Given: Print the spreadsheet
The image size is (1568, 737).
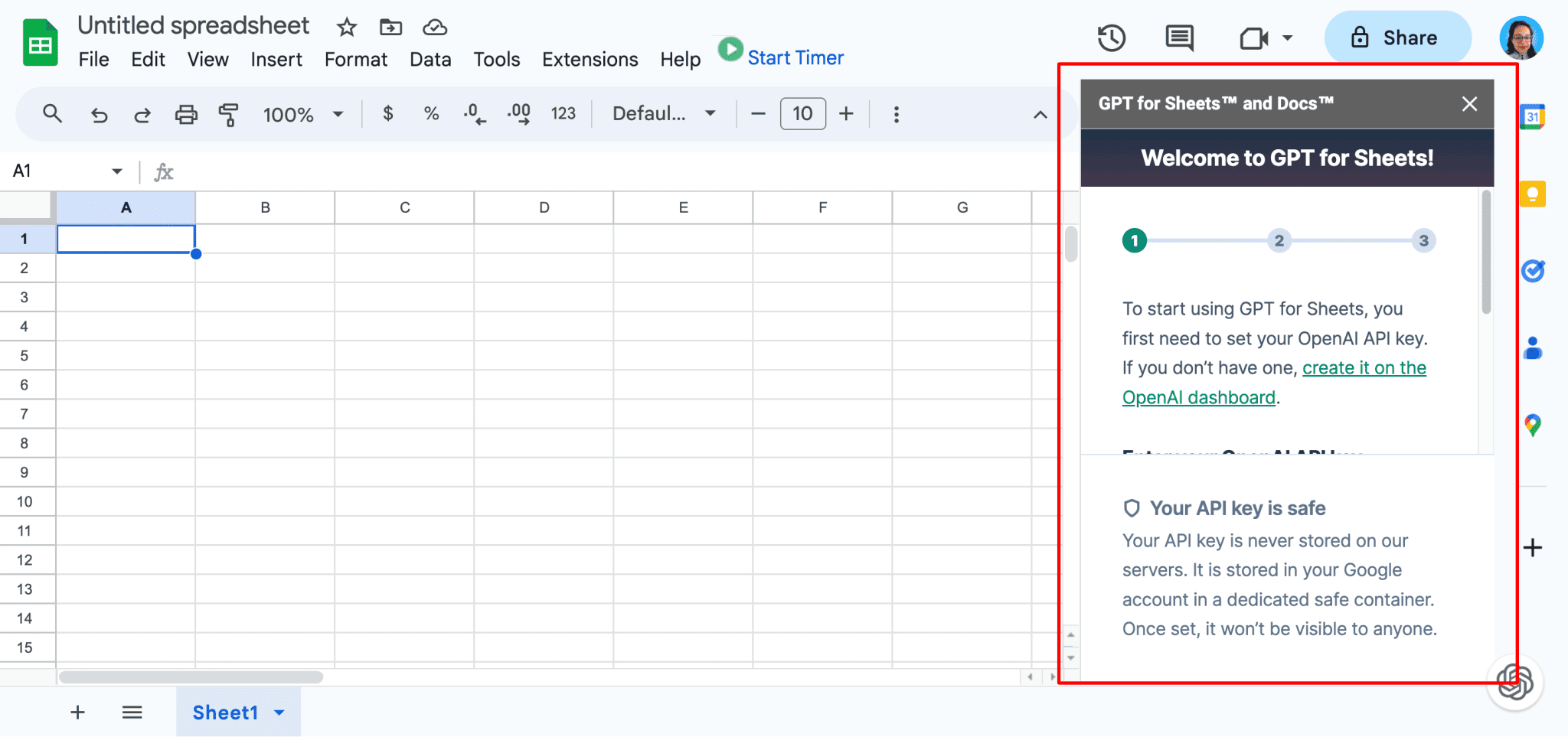Looking at the screenshot, I should pyautogui.click(x=186, y=115).
